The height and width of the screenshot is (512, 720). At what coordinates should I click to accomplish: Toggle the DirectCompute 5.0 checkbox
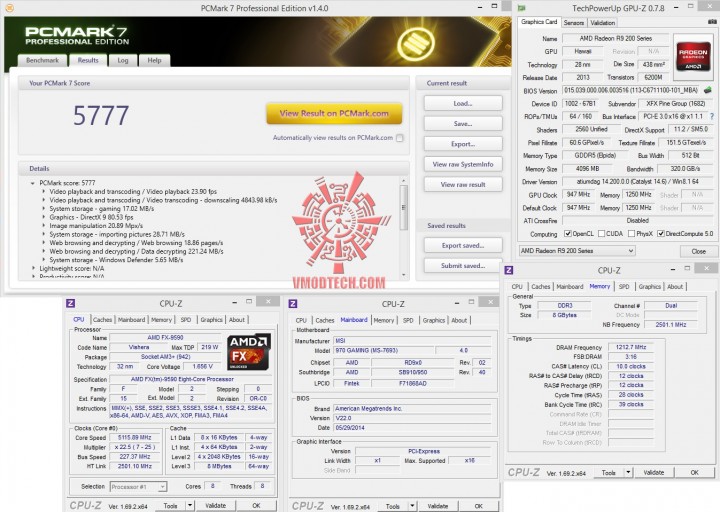661,234
